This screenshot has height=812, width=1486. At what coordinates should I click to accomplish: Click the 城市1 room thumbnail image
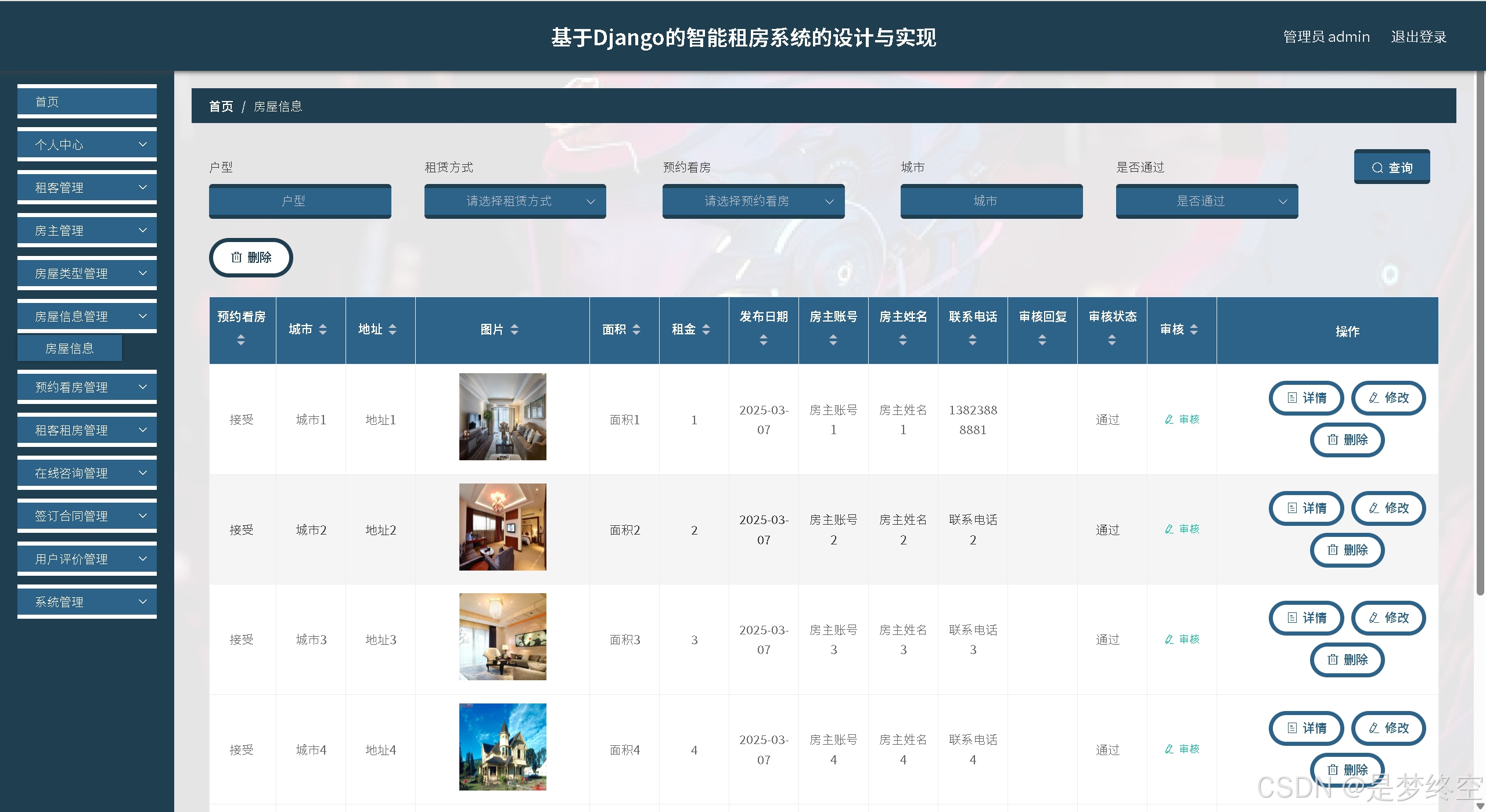coord(502,417)
